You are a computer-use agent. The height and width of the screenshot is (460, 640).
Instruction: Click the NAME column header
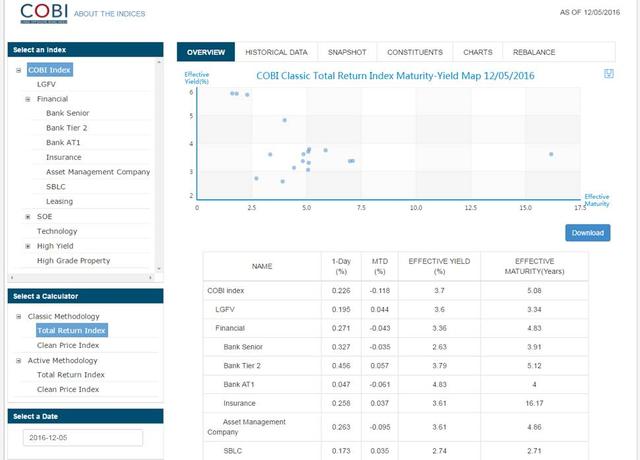262,266
